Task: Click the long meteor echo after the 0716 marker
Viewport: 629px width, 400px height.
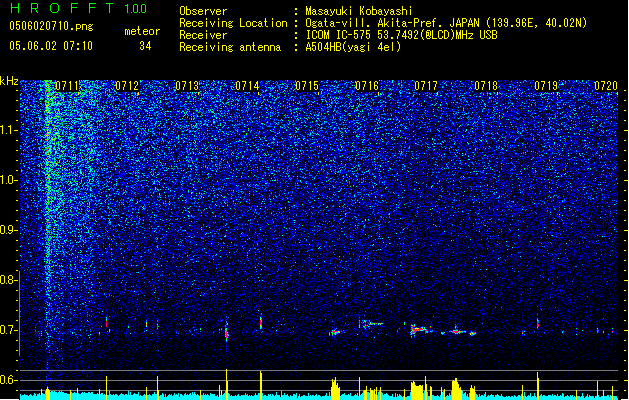Action: pyautogui.click(x=371, y=323)
